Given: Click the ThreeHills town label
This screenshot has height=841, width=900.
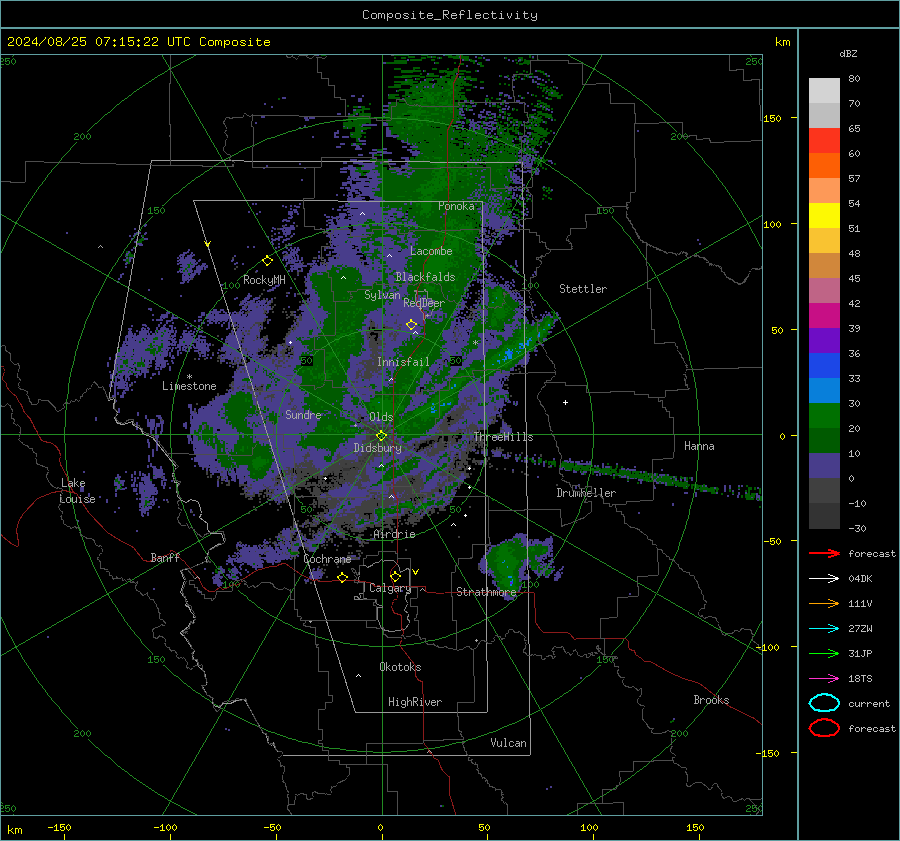Looking at the screenshot, I should click(x=503, y=437).
